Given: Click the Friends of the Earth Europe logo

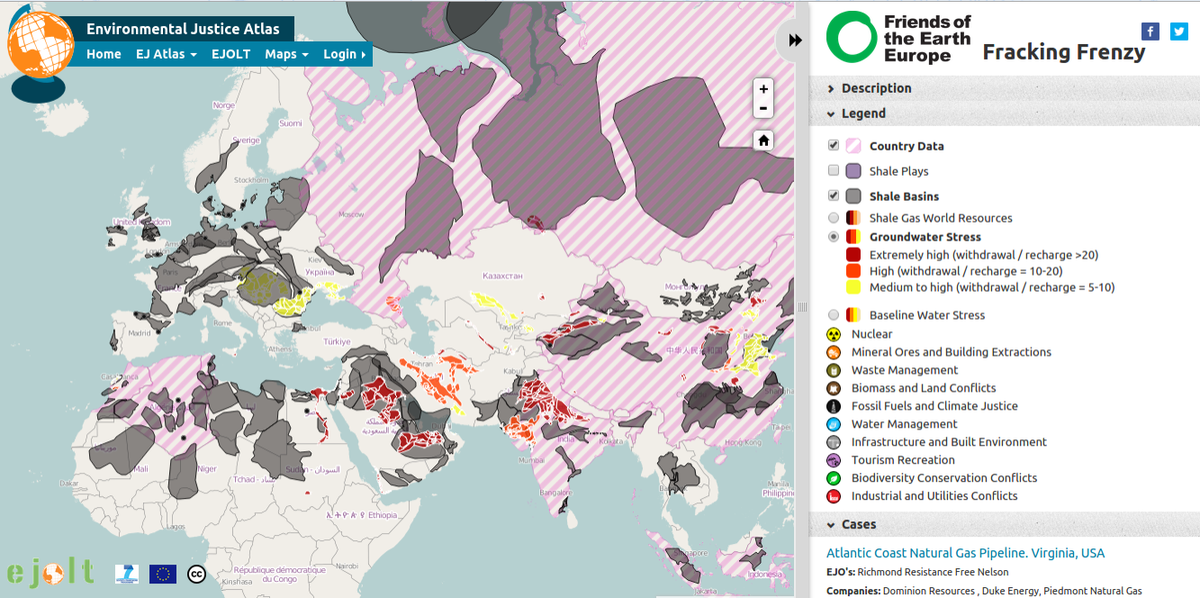Looking at the screenshot, I should tap(899, 38).
